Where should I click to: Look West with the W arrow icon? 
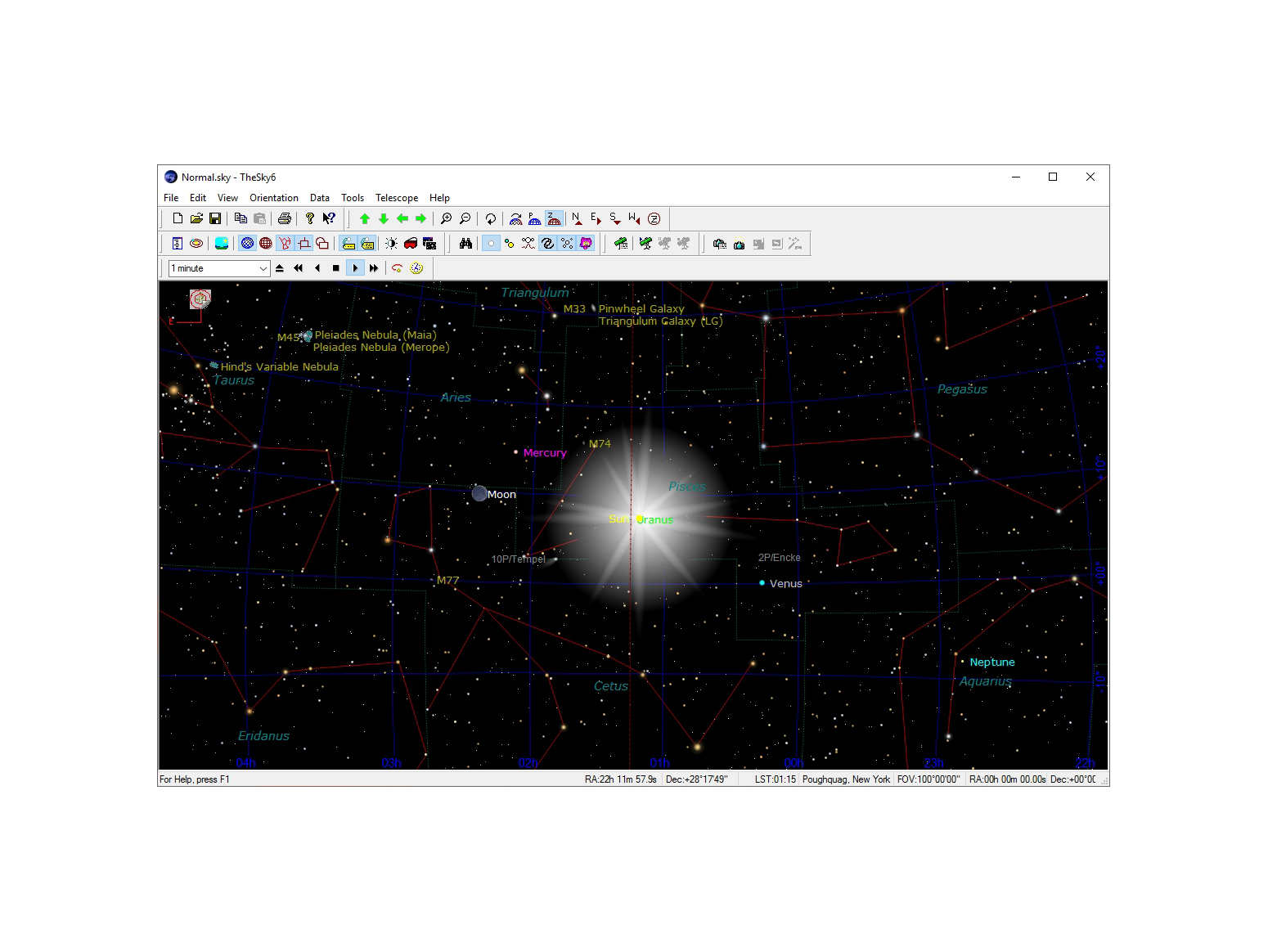tap(635, 218)
